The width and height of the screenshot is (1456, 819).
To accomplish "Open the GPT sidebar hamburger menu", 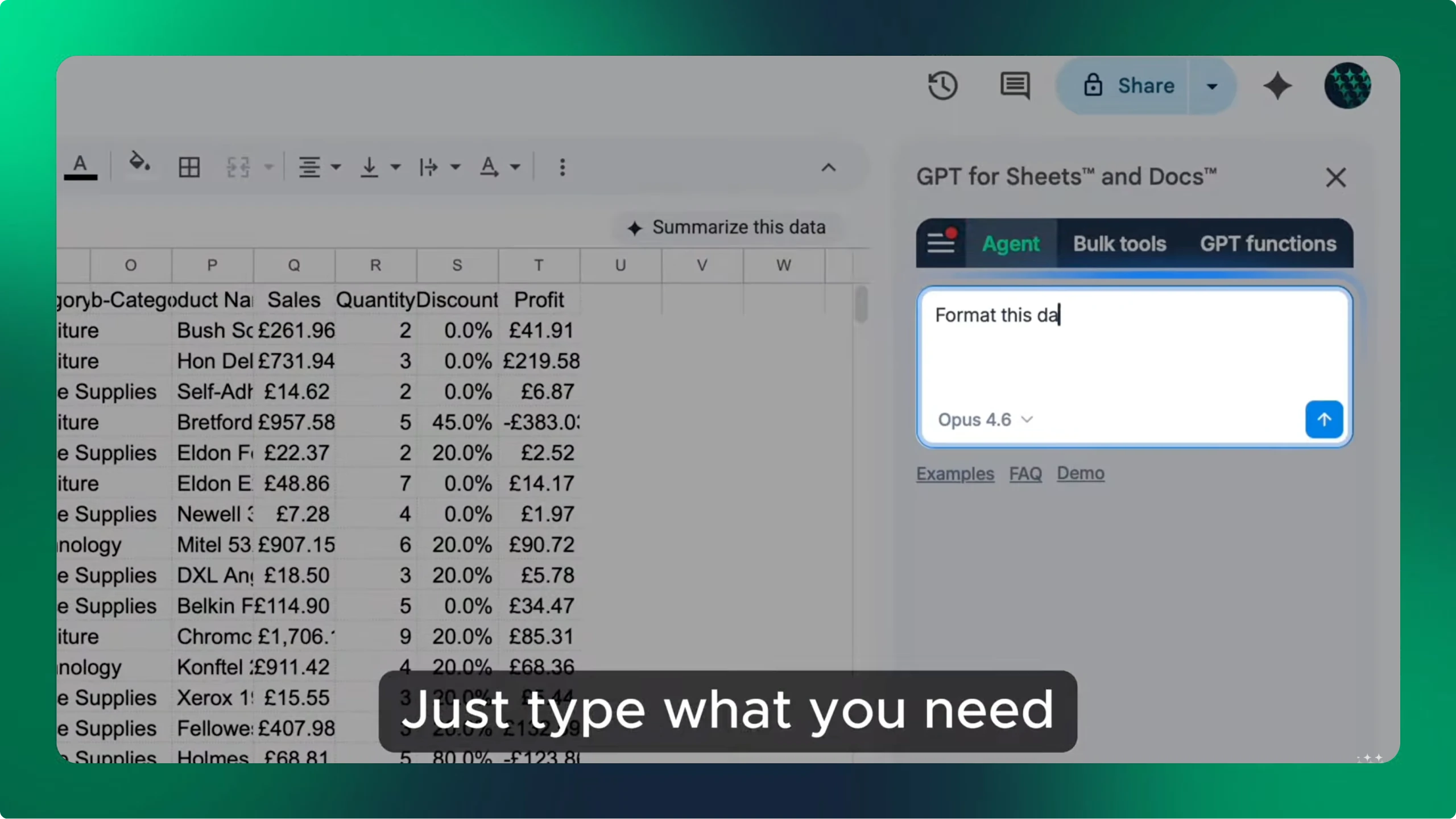I will (941, 243).
